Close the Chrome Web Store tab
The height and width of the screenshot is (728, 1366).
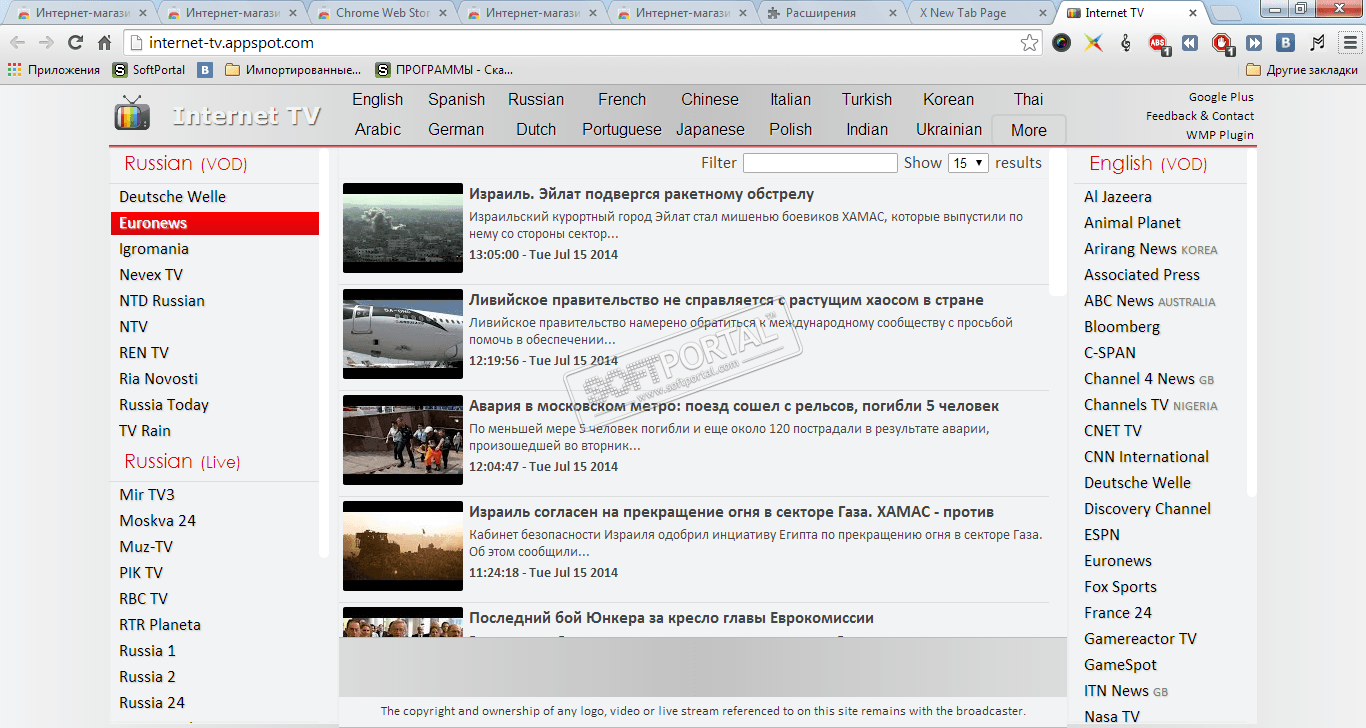[x=441, y=13]
